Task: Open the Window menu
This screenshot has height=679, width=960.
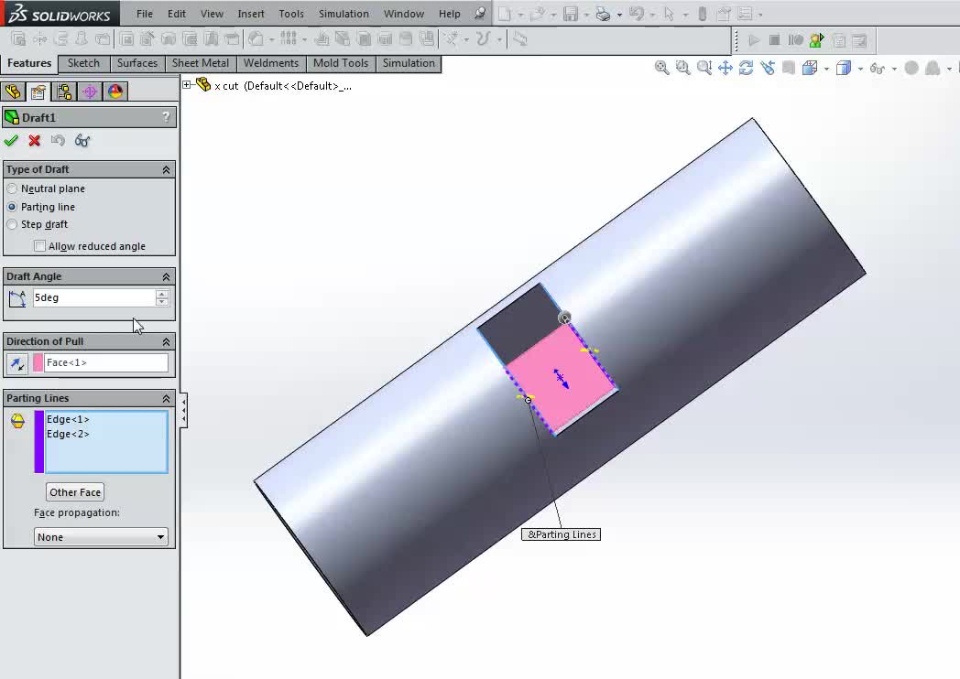Action: coord(403,13)
